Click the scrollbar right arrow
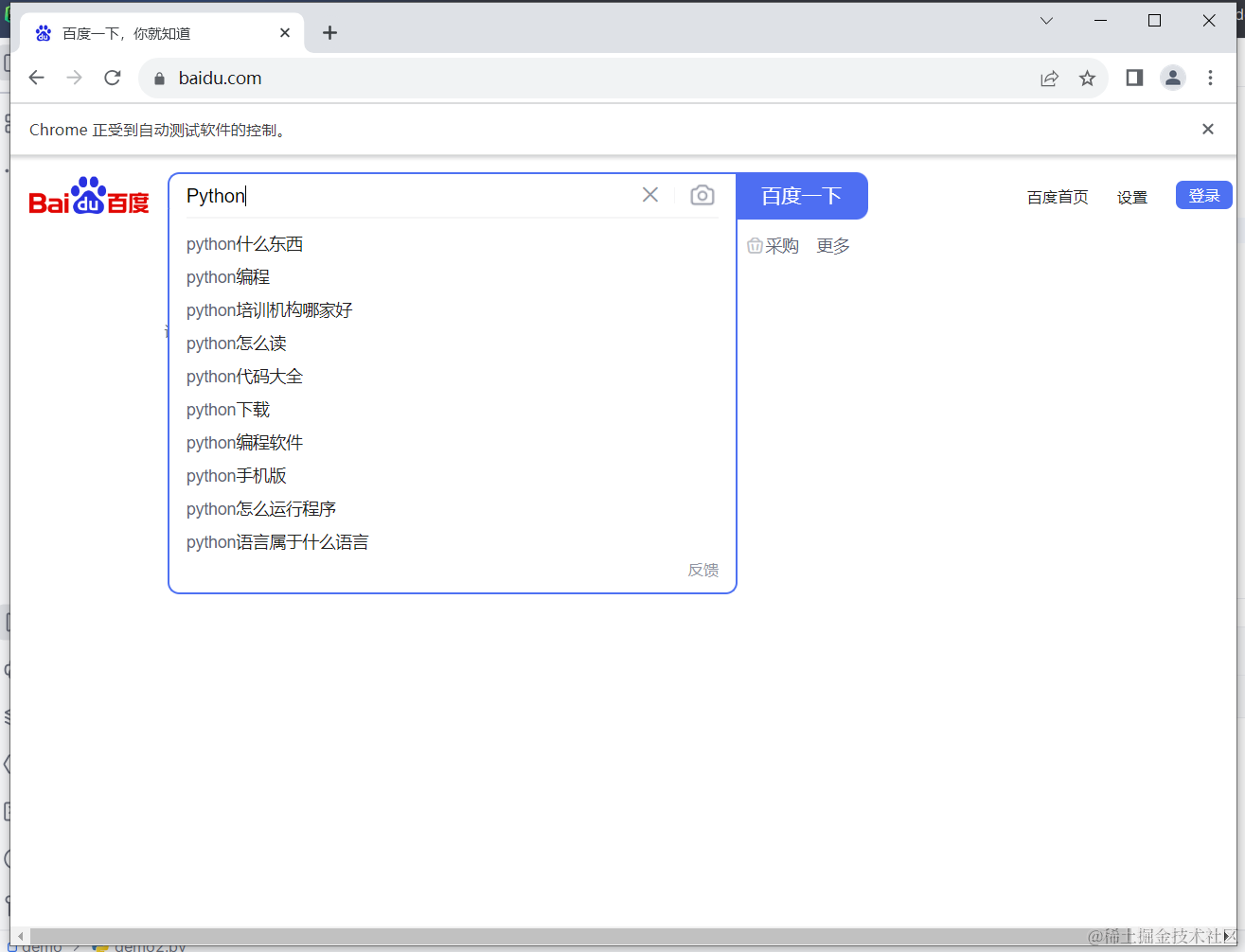Viewport: 1245px width, 952px height. (1229, 936)
